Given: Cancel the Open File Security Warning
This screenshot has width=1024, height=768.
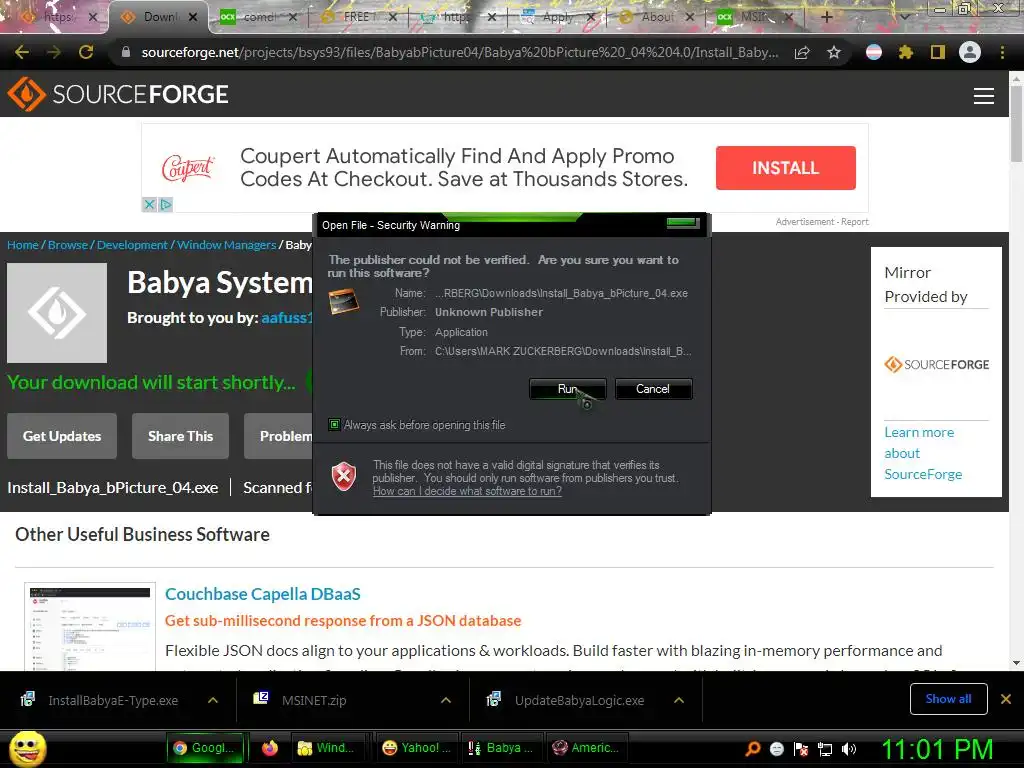Looking at the screenshot, I should tap(652, 389).
